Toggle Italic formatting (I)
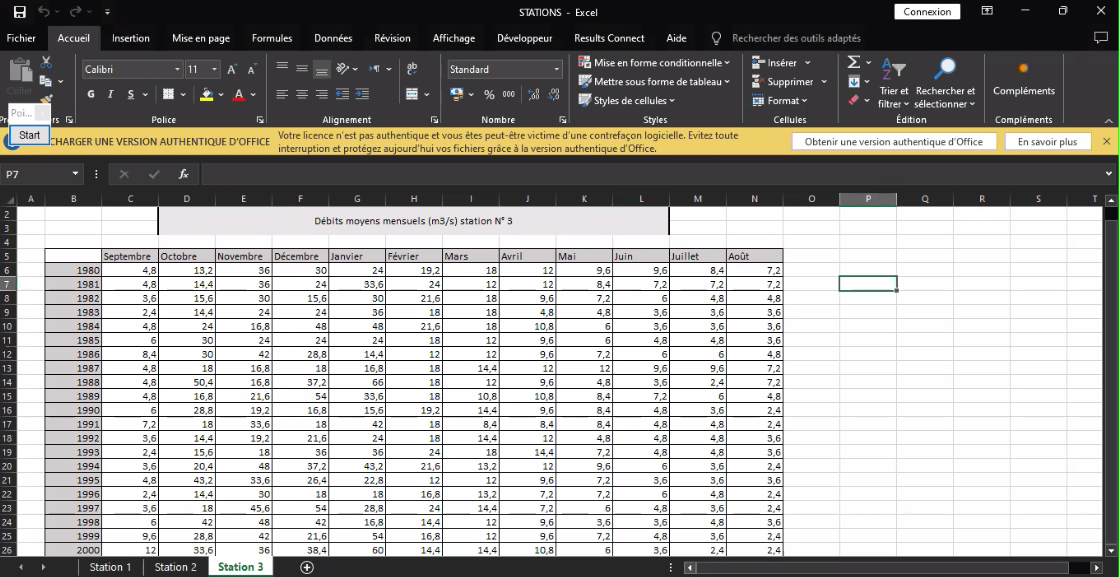 coord(111,94)
